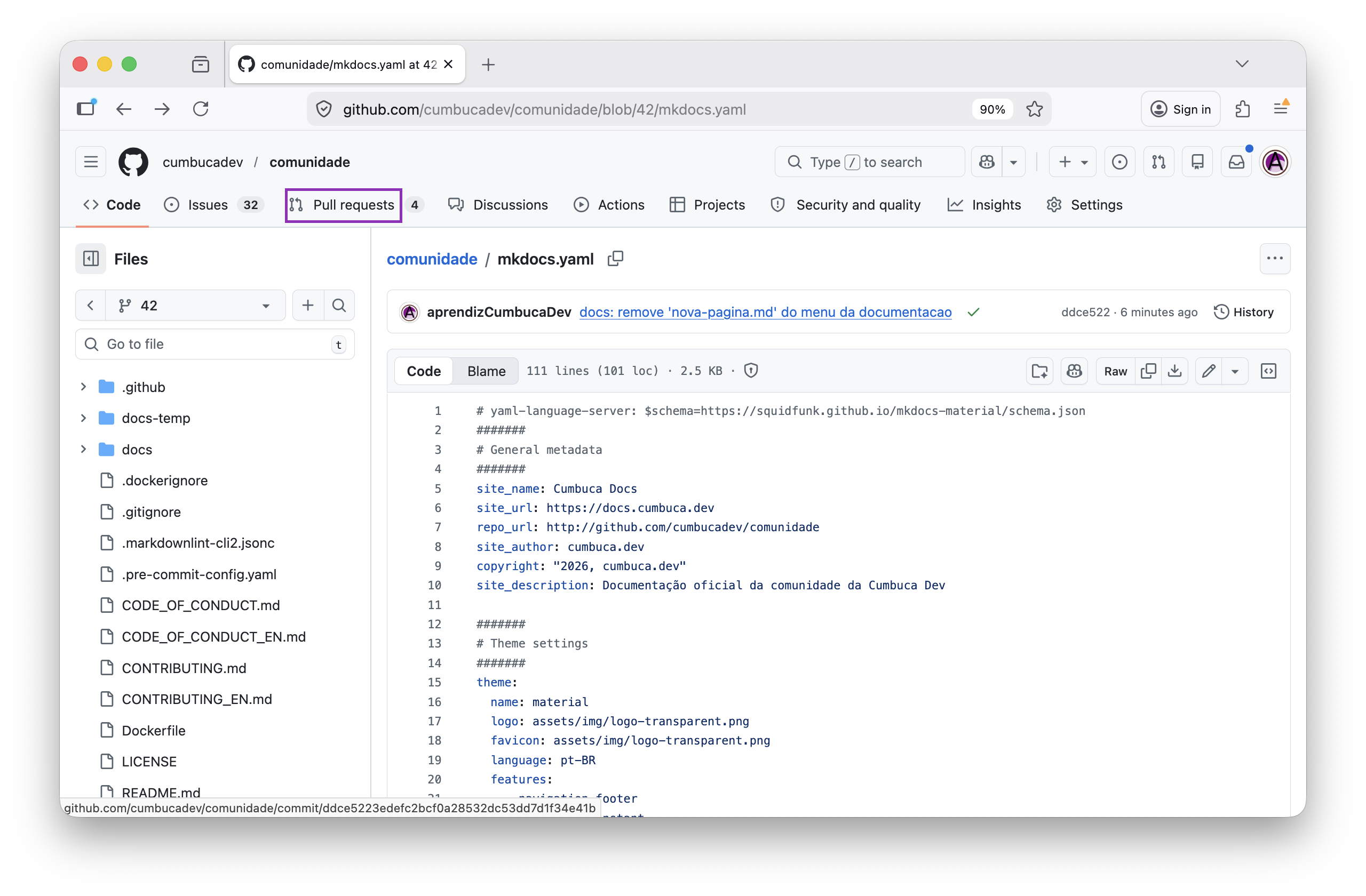The height and width of the screenshot is (896, 1366).
Task: Bookmark this page with the star
Action: (x=1034, y=109)
